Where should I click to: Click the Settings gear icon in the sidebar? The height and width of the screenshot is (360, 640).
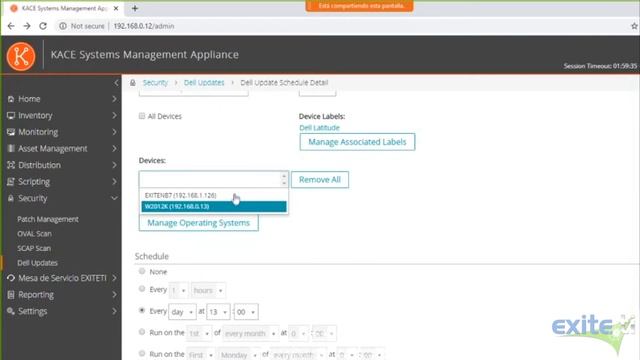(x=11, y=311)
